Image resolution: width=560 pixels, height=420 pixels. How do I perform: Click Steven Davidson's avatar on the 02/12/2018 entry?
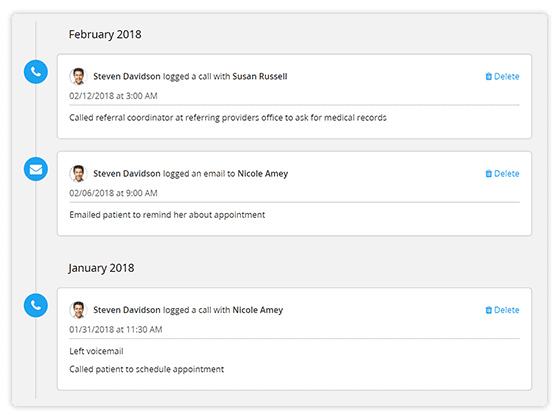pyautogui.click(x=78, y=76)
